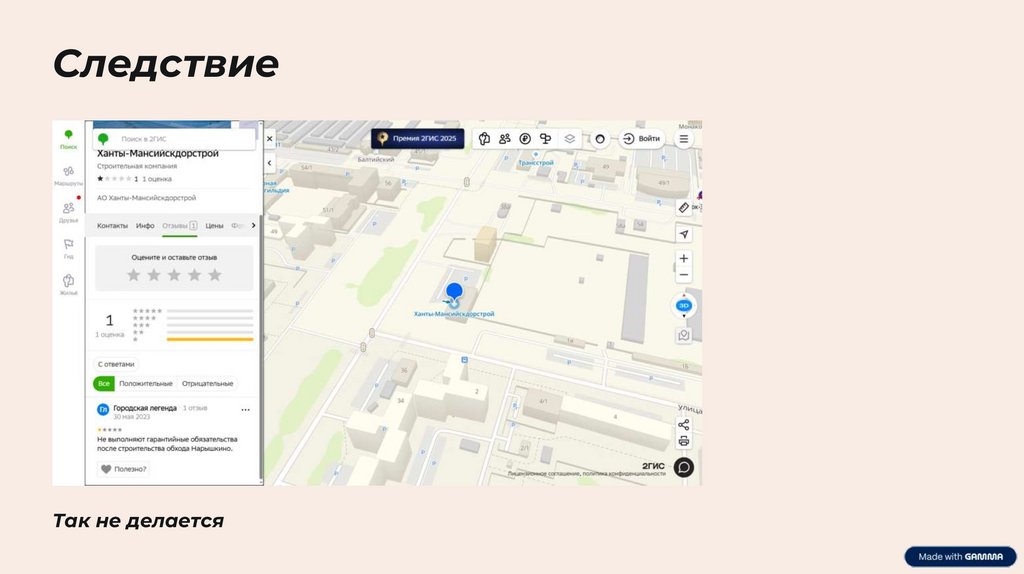The width and height of the screenshot is (1024, 574).
Task: Switch to the Цены tab
Action: (214, 225)
